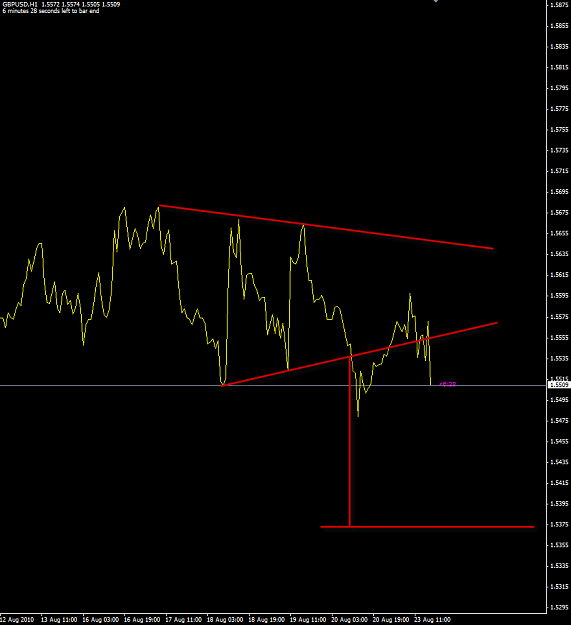Click the 1.5855 price on the axis
The image size is (571, 625).
[559, 26]
